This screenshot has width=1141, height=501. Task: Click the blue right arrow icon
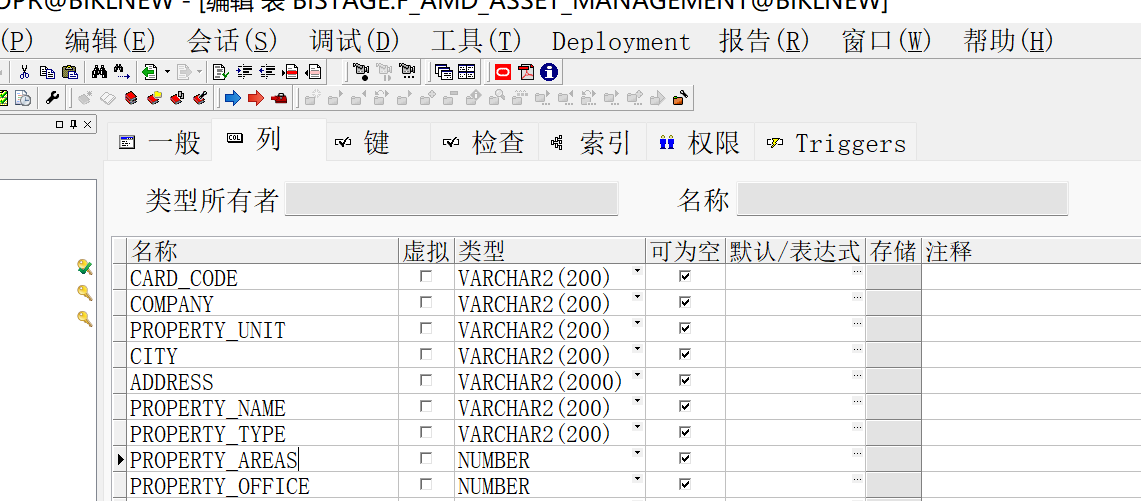[x=233, y=98]
